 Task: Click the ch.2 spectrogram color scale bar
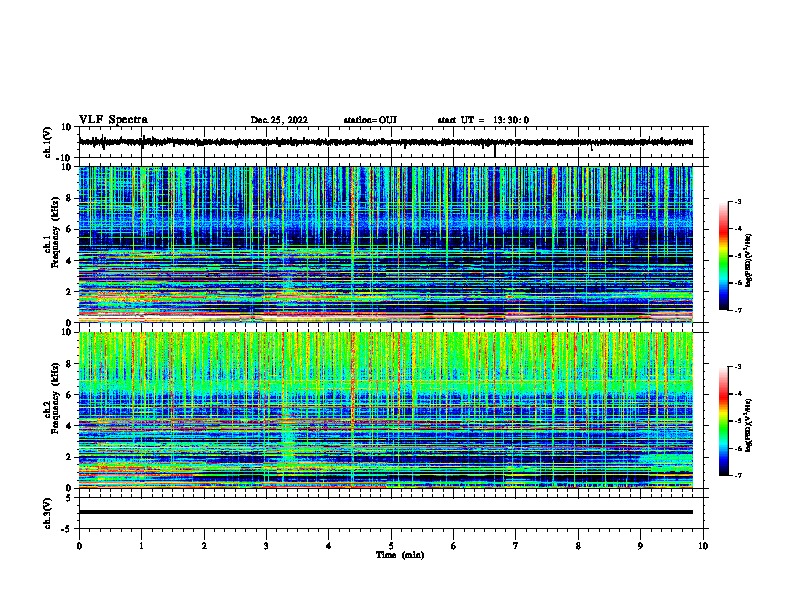(x=723, y=421)
